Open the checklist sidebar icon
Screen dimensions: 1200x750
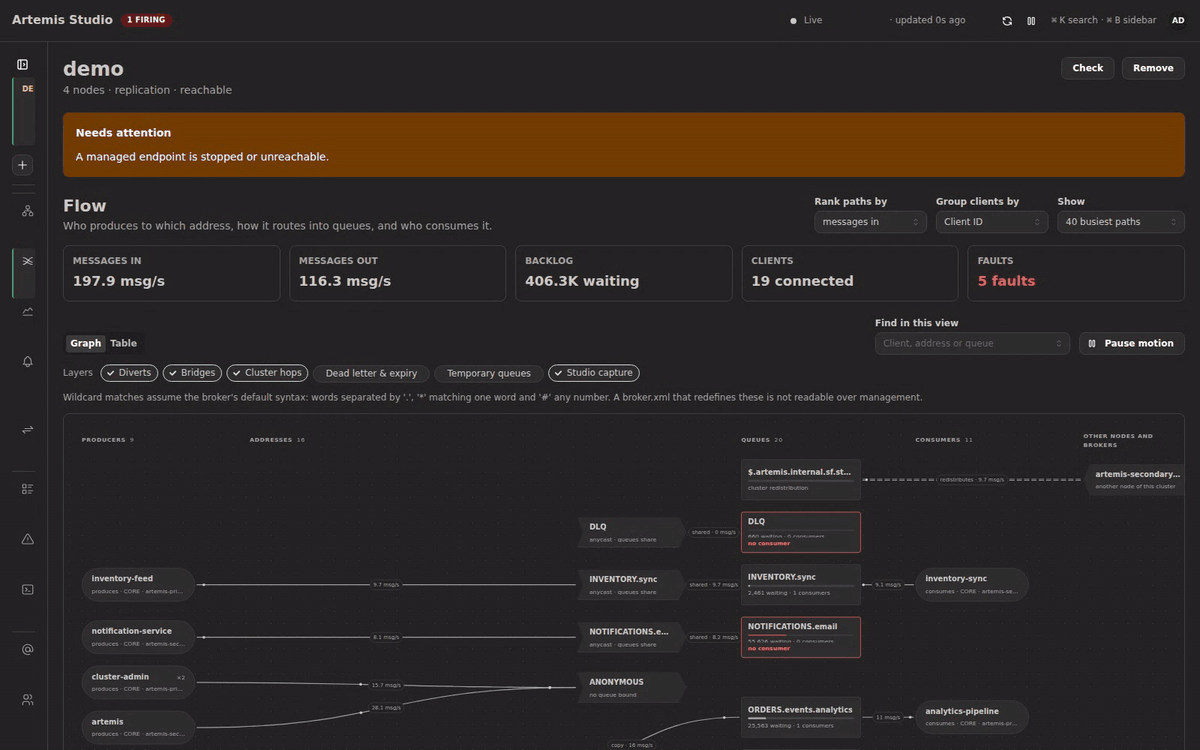pyautogui.click(x=28, y=489)
